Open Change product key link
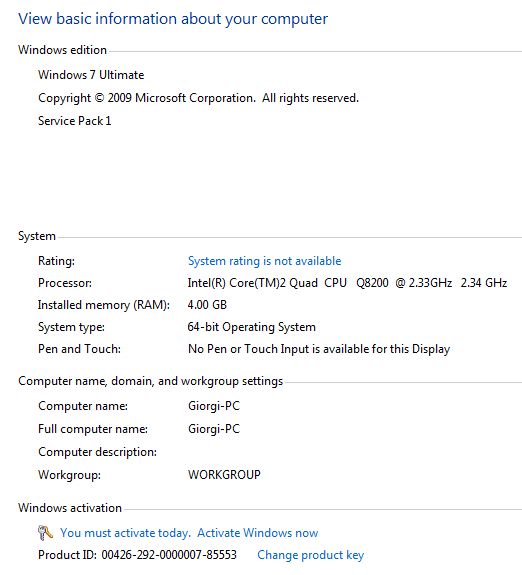The height and width of the screenshot is (575, 522). pyautogui.click(x=310, y=555)
